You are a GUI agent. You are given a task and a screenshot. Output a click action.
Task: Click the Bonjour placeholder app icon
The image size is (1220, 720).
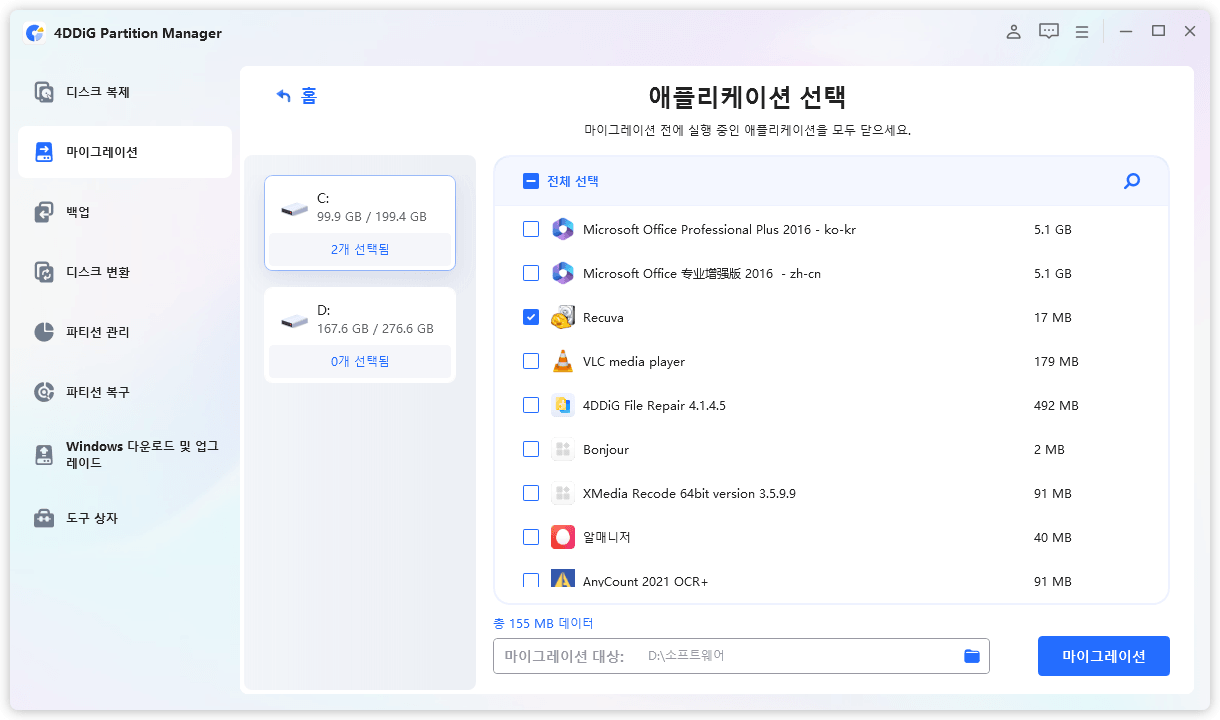(x=563, y=449)
